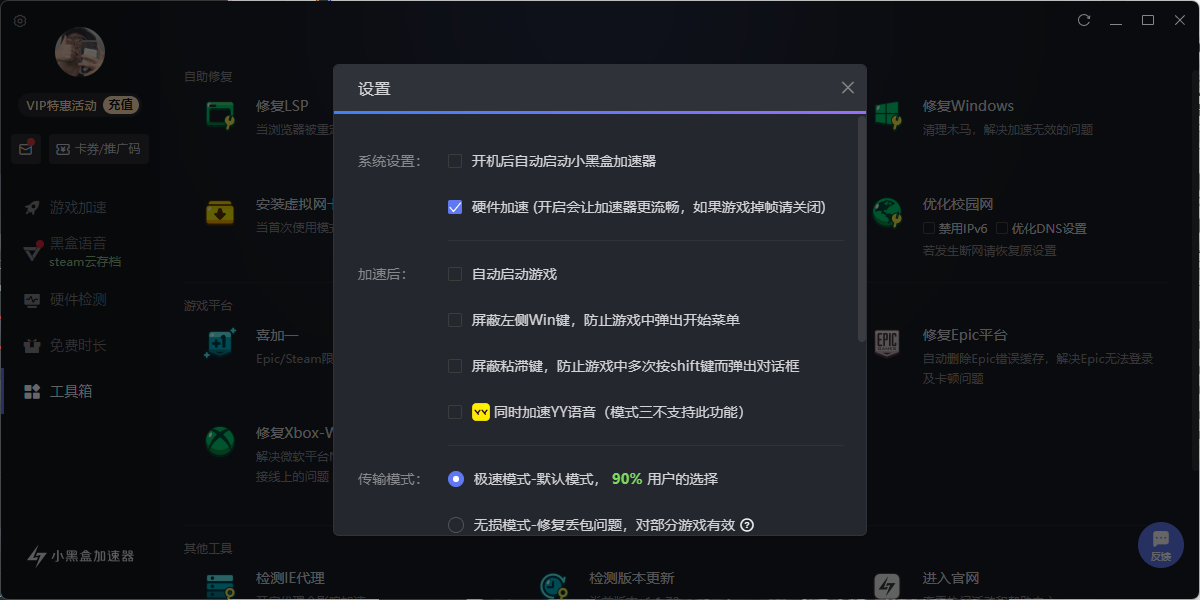
Task: Enable 屏蔽左侧Win键 option
Action: point(455,320)
